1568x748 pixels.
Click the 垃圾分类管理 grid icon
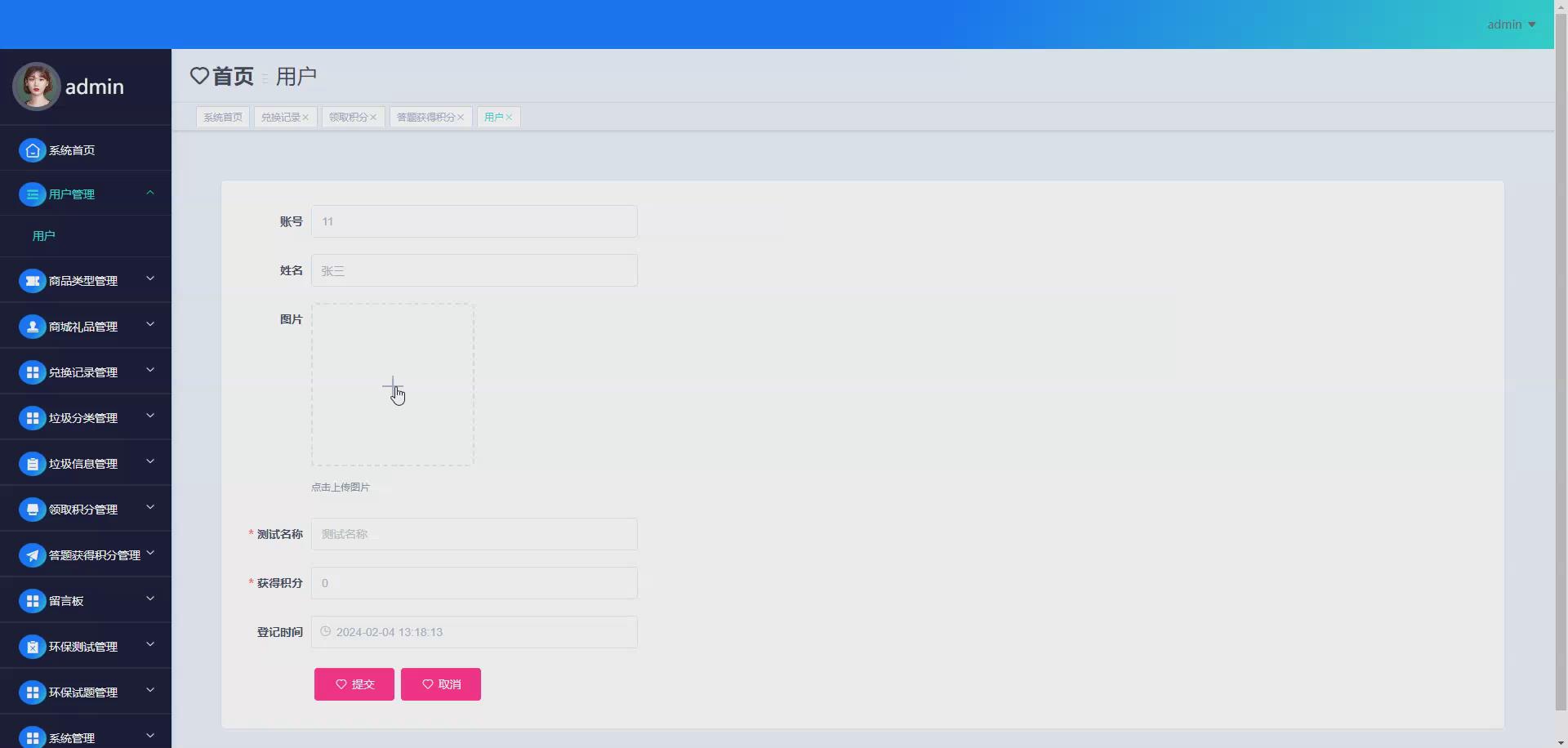(33, 418)
